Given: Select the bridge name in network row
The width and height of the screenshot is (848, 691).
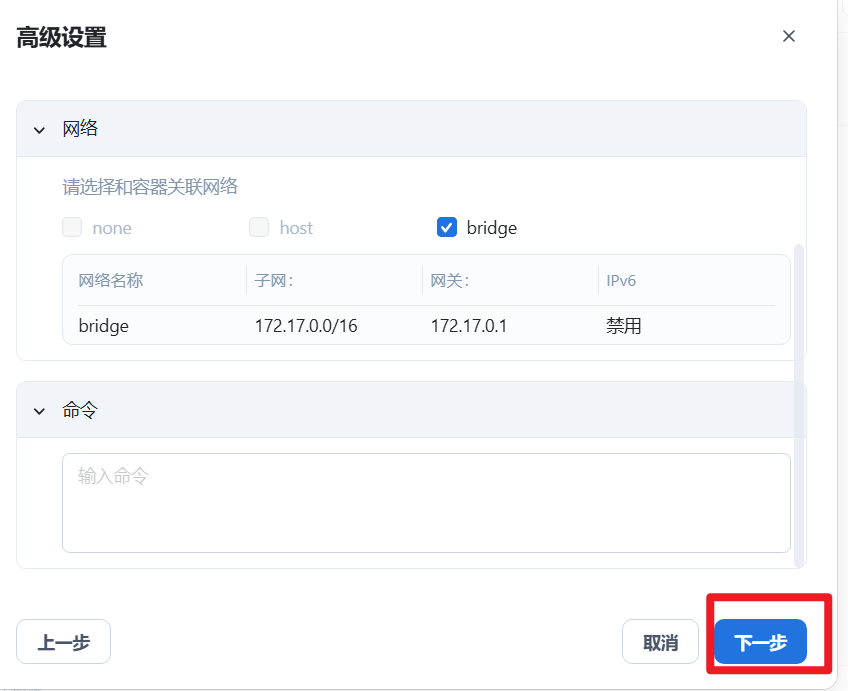Looking at the screenshot, I should (x=104, y=326).
